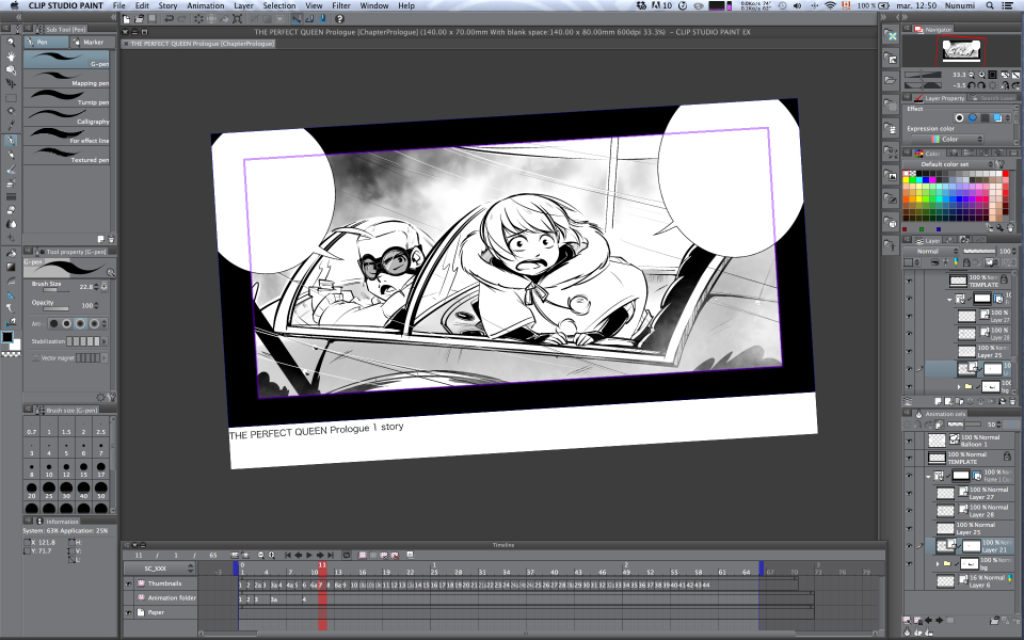Enable the Vector magnet checkbox
This screenshot has width=1024, height=640.
(36, 358)
